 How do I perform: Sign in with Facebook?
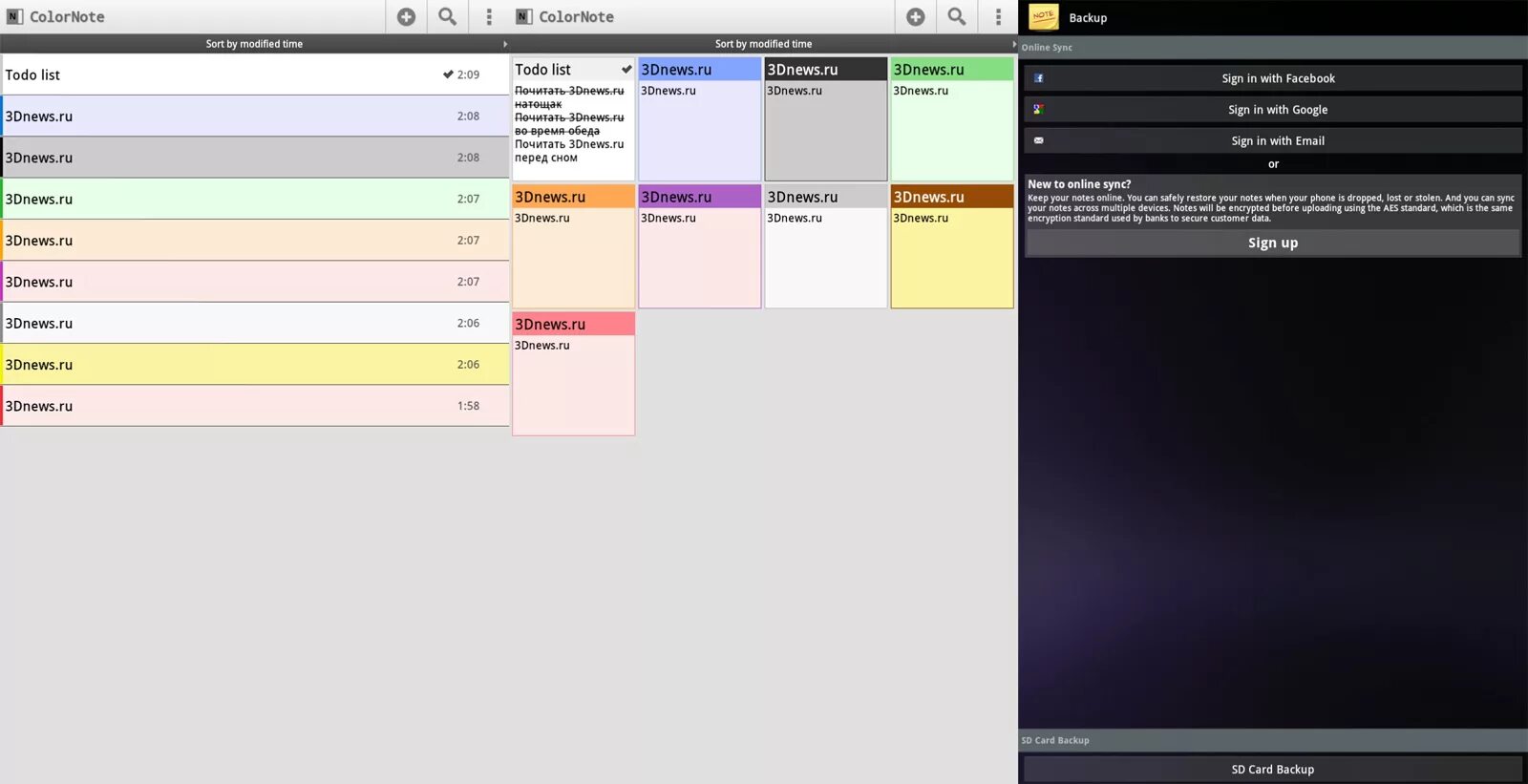pos(1273,78)
